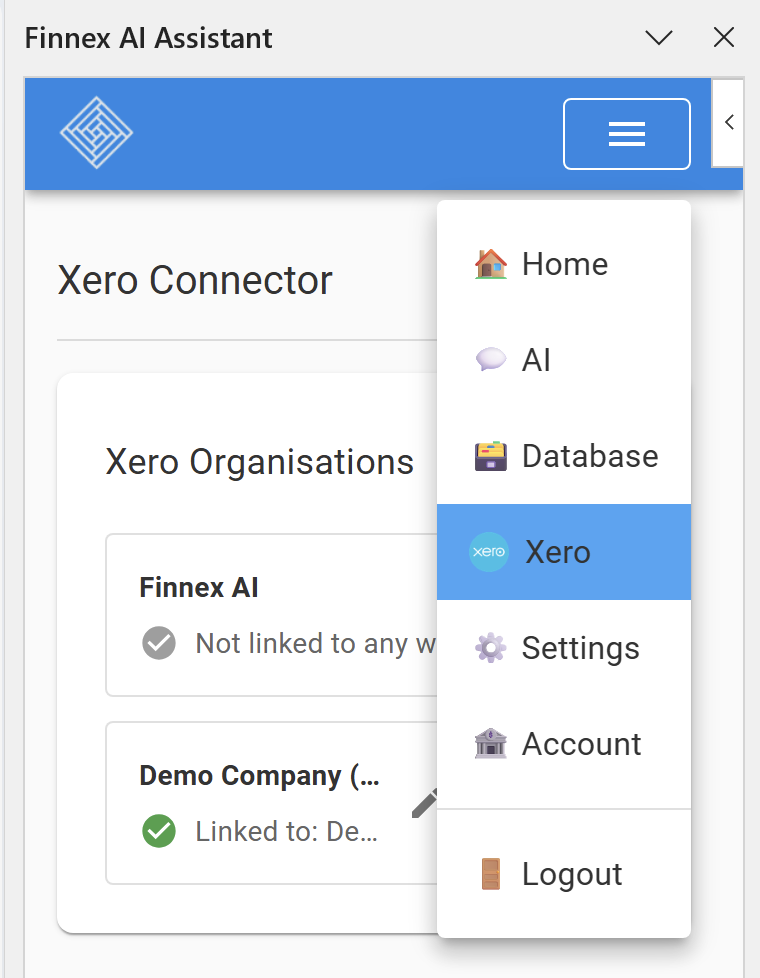Select the Finnex AI organisation card
The image size is (760, 978).
tap(272, 615)
